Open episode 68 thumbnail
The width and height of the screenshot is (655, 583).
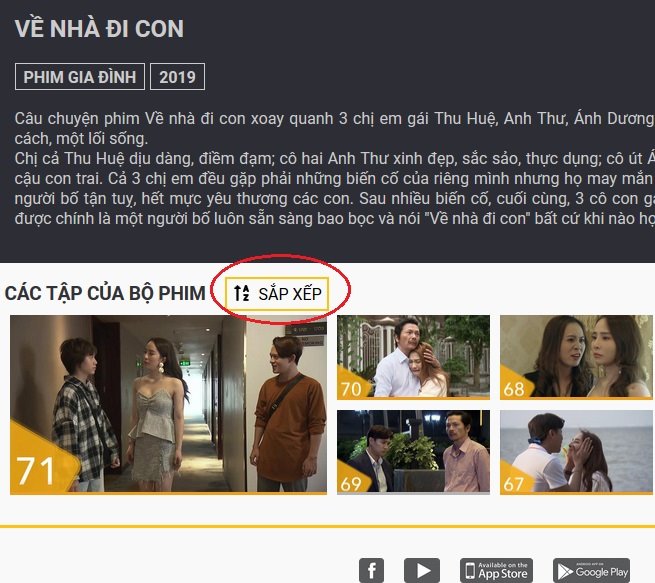click(576, 357)
